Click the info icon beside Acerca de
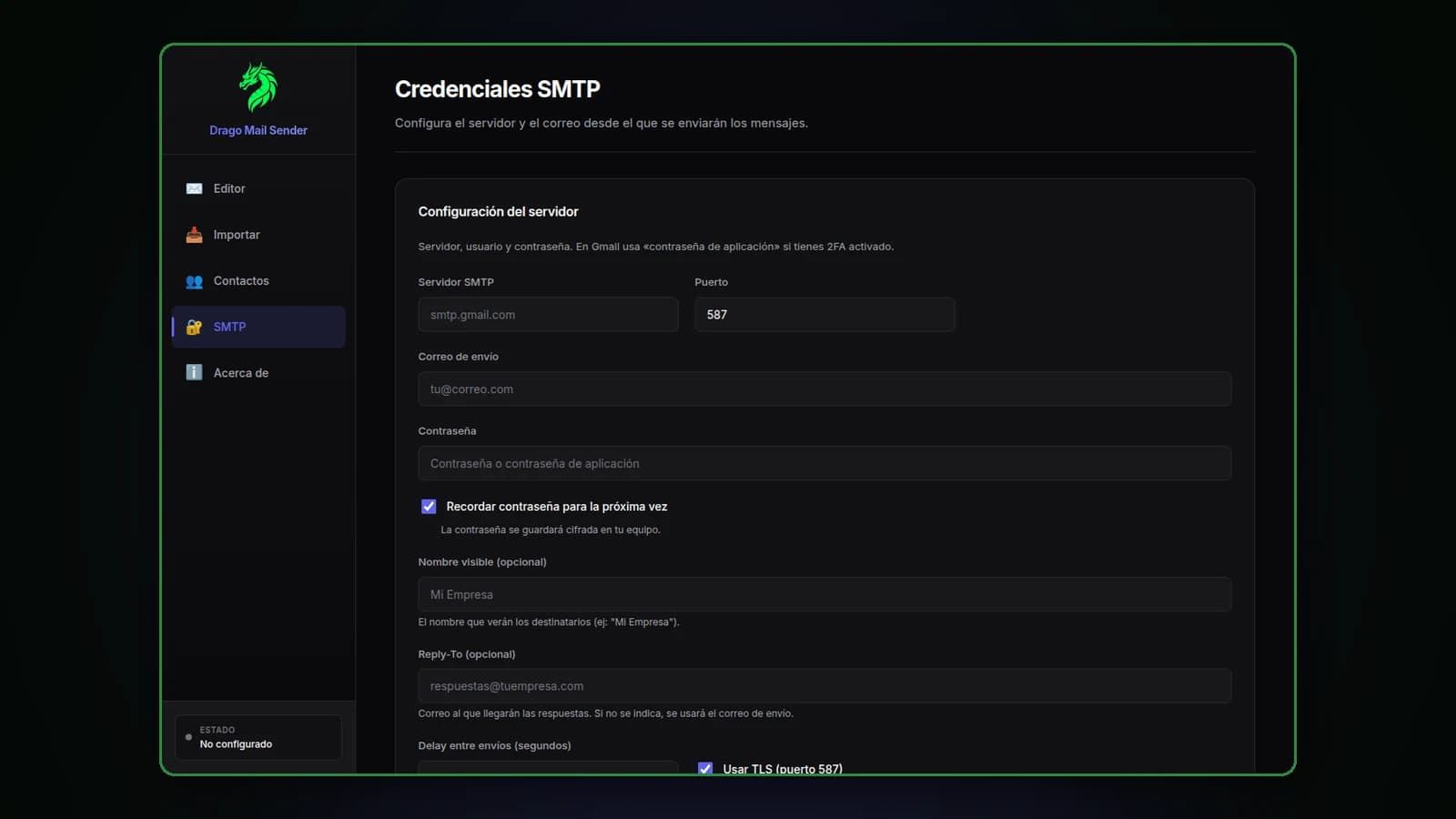The image size is (1456, 819). (x=194, y=372)
